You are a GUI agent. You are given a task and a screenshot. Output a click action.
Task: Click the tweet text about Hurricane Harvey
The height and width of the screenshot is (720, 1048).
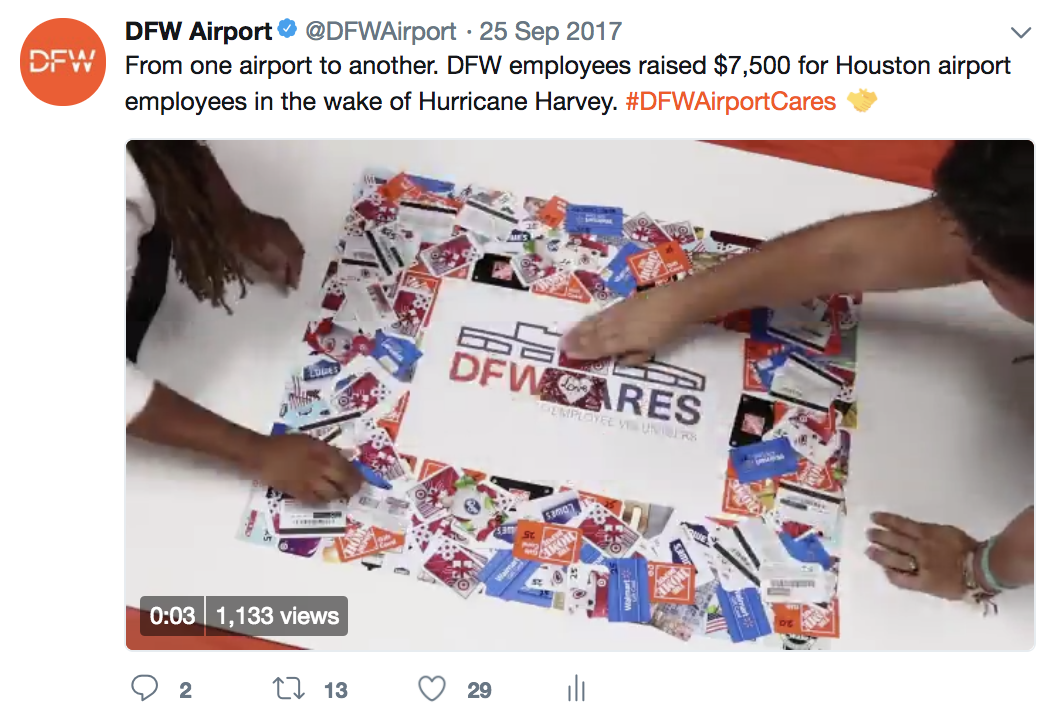click(x=567, y=84)
